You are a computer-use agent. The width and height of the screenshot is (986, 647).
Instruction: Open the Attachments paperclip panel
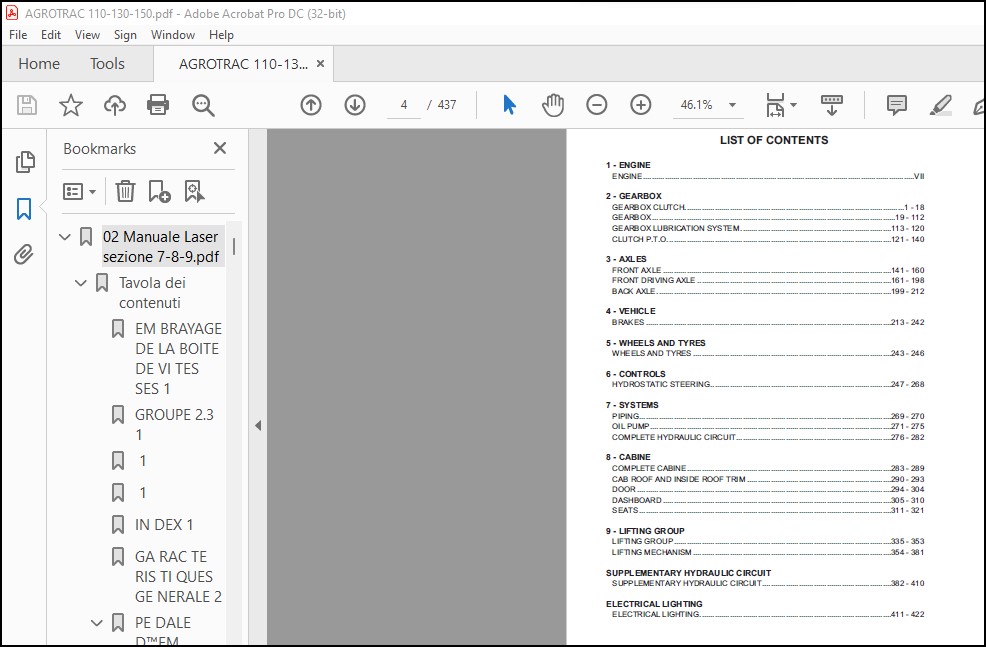point(24,255)
